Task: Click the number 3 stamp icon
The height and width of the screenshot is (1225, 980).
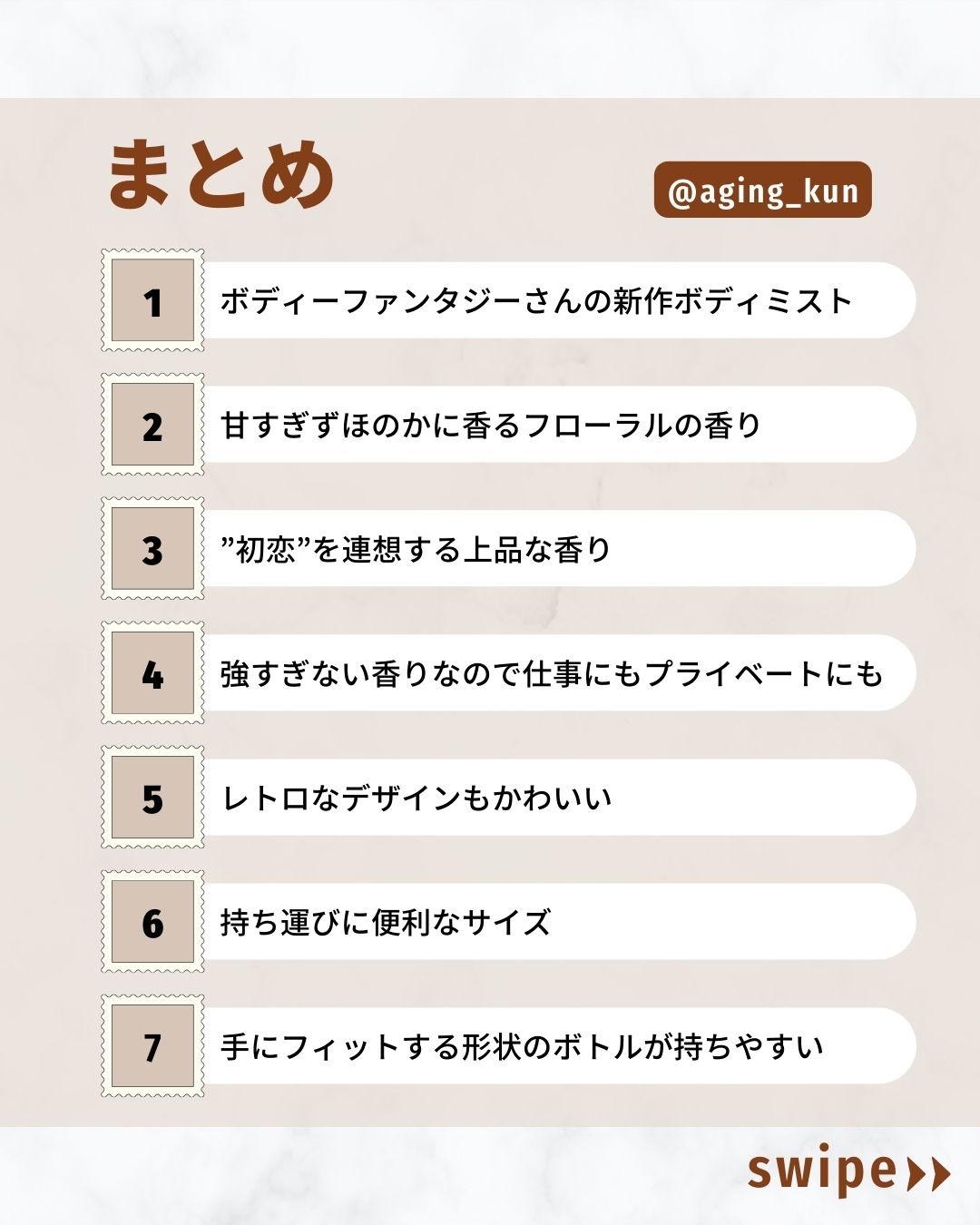Action: pyautogui.click(x=152, y=549)
